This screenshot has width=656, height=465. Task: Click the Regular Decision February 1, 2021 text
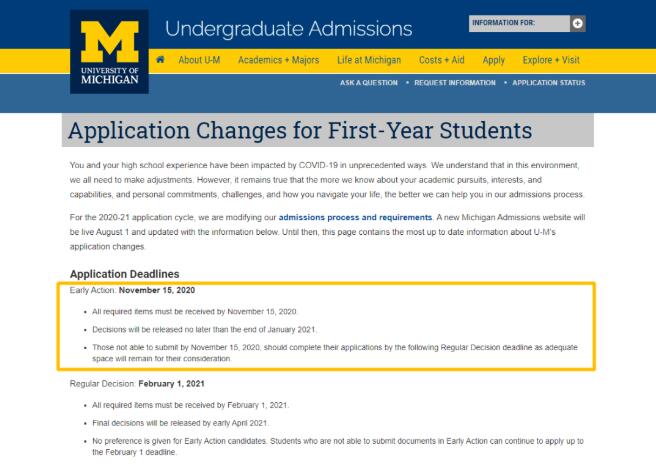point(137,384)
